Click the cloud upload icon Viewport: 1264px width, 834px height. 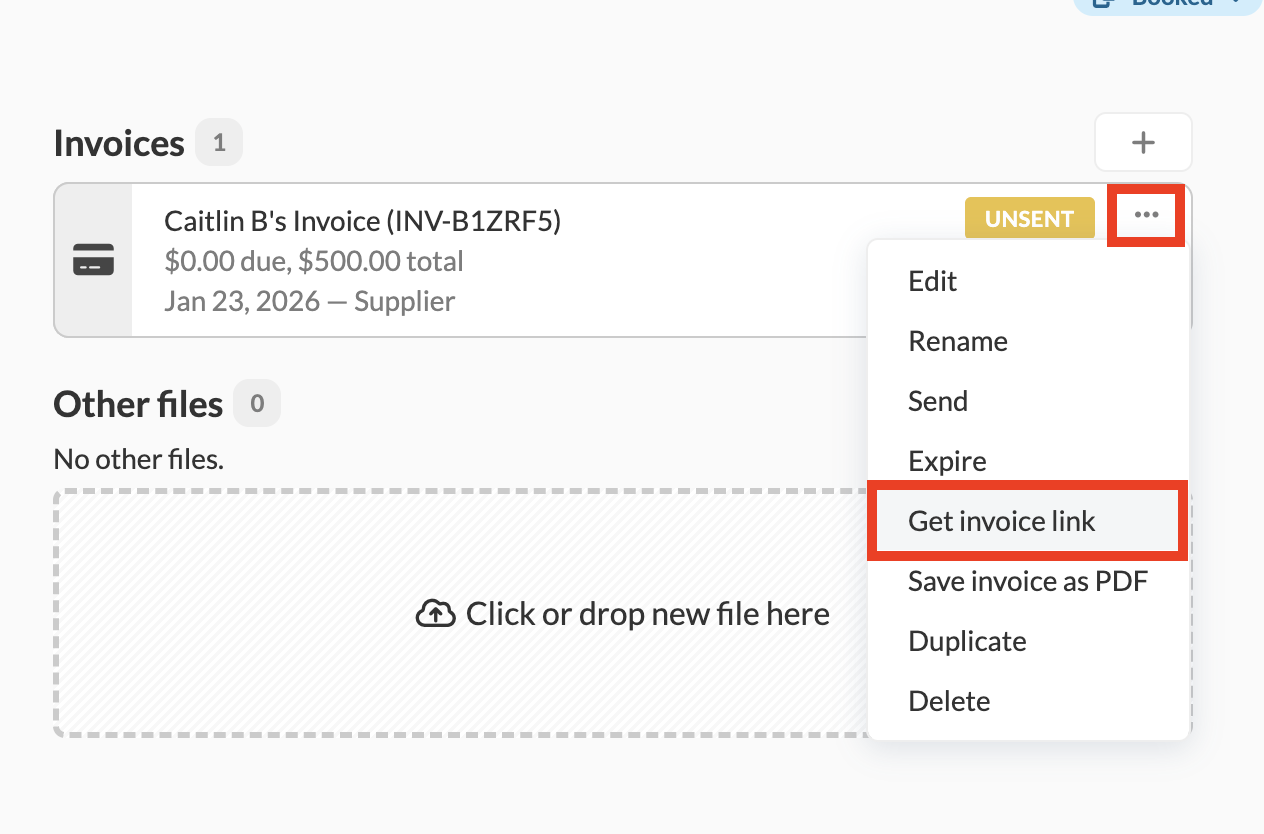(435, 614)
